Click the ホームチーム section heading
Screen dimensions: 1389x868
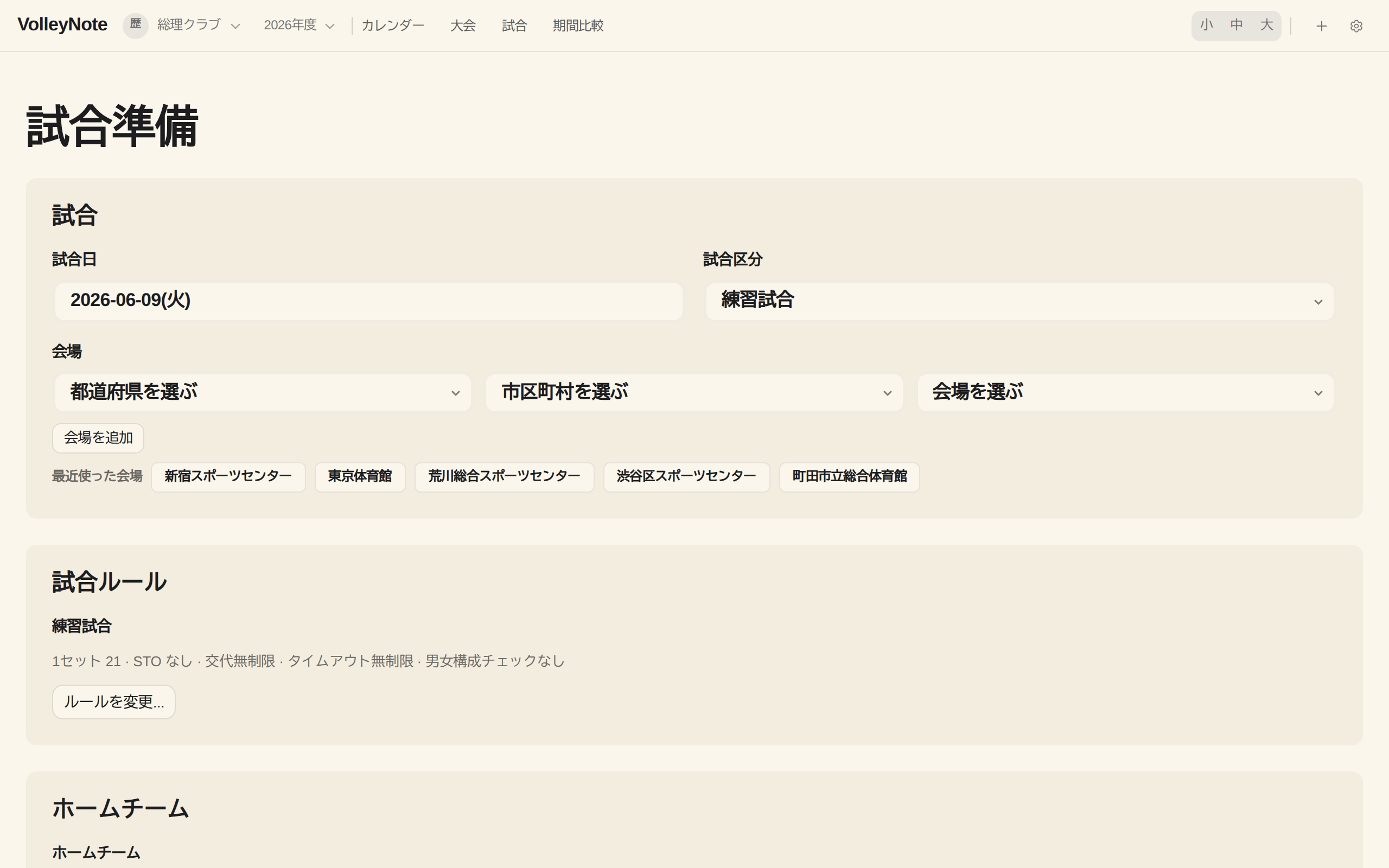120,808
